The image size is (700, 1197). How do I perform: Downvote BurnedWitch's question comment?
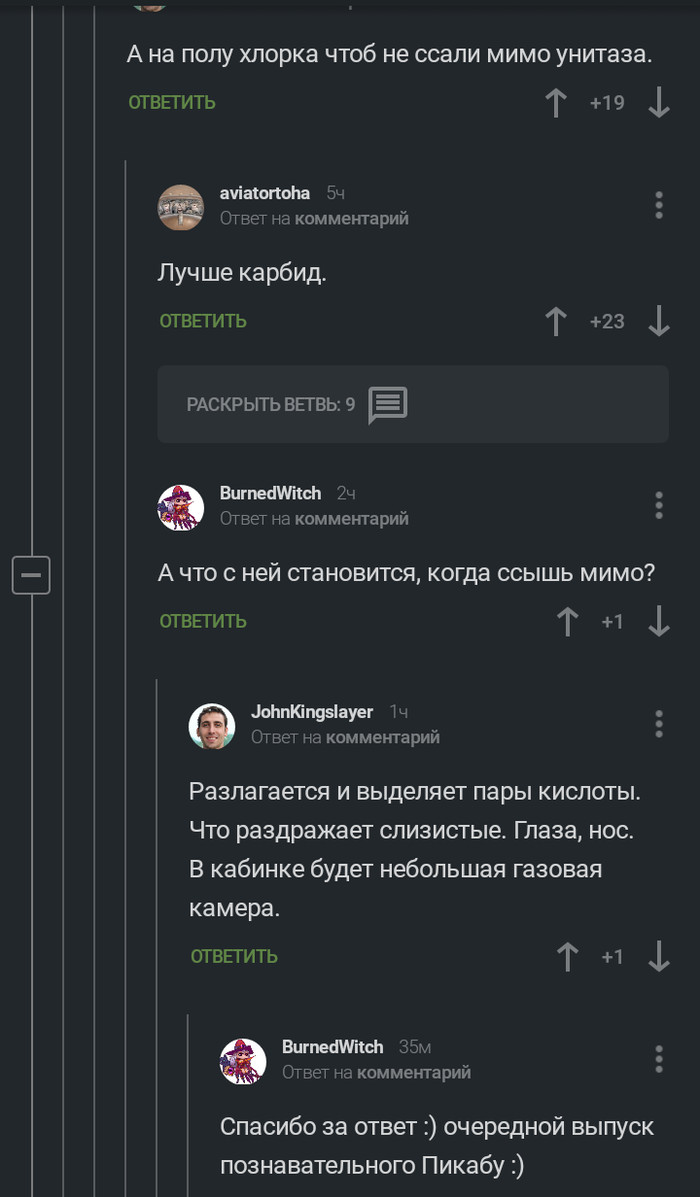coord(658,621)
